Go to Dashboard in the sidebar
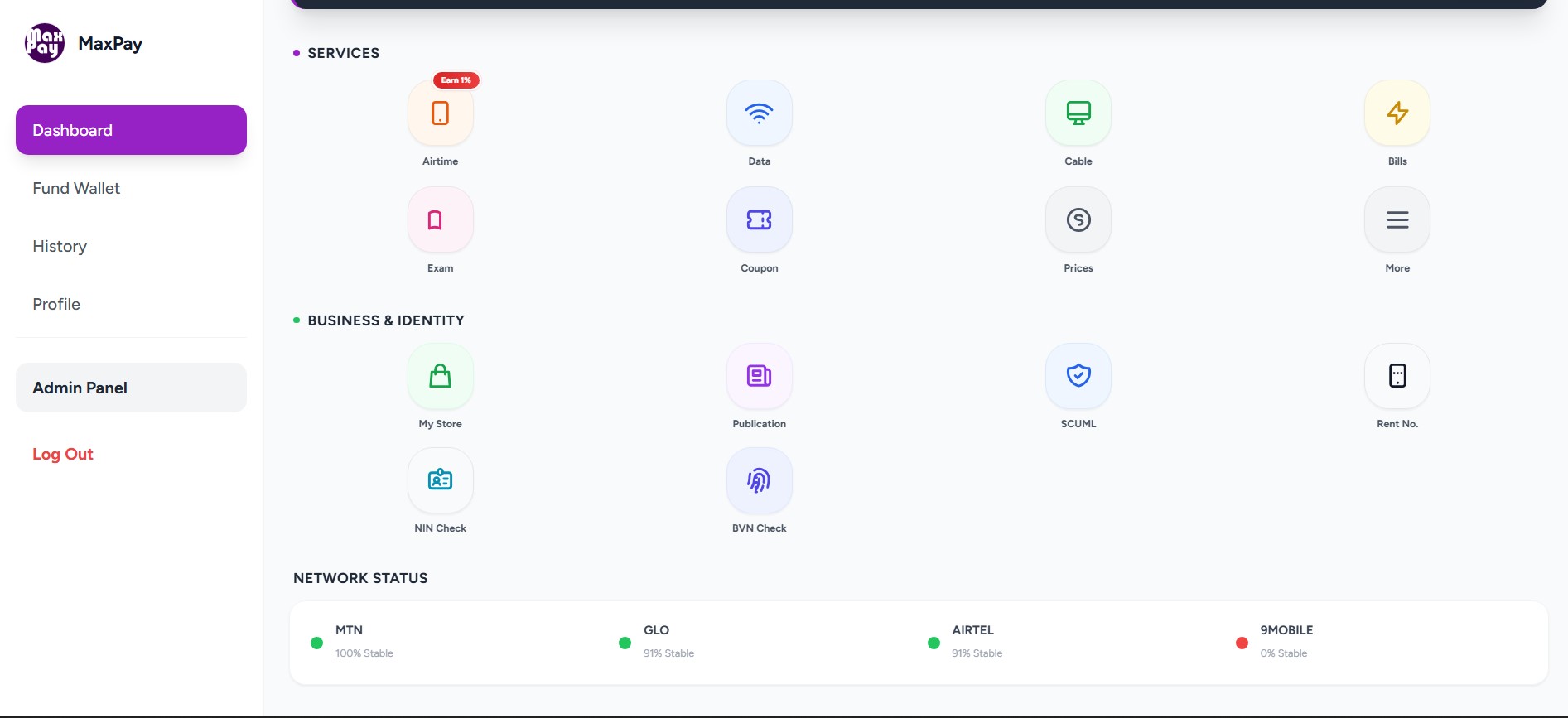Viewport: 1568px width, 718px height. coord(131,130)
